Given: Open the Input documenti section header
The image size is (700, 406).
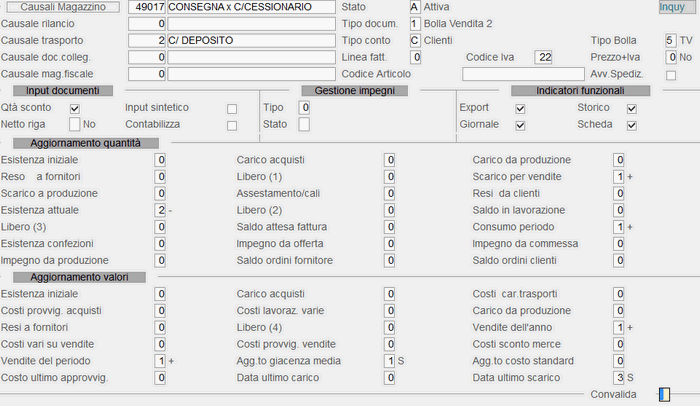Looking at the screenshot, I should pyautogui.click(x=63, y=91).
